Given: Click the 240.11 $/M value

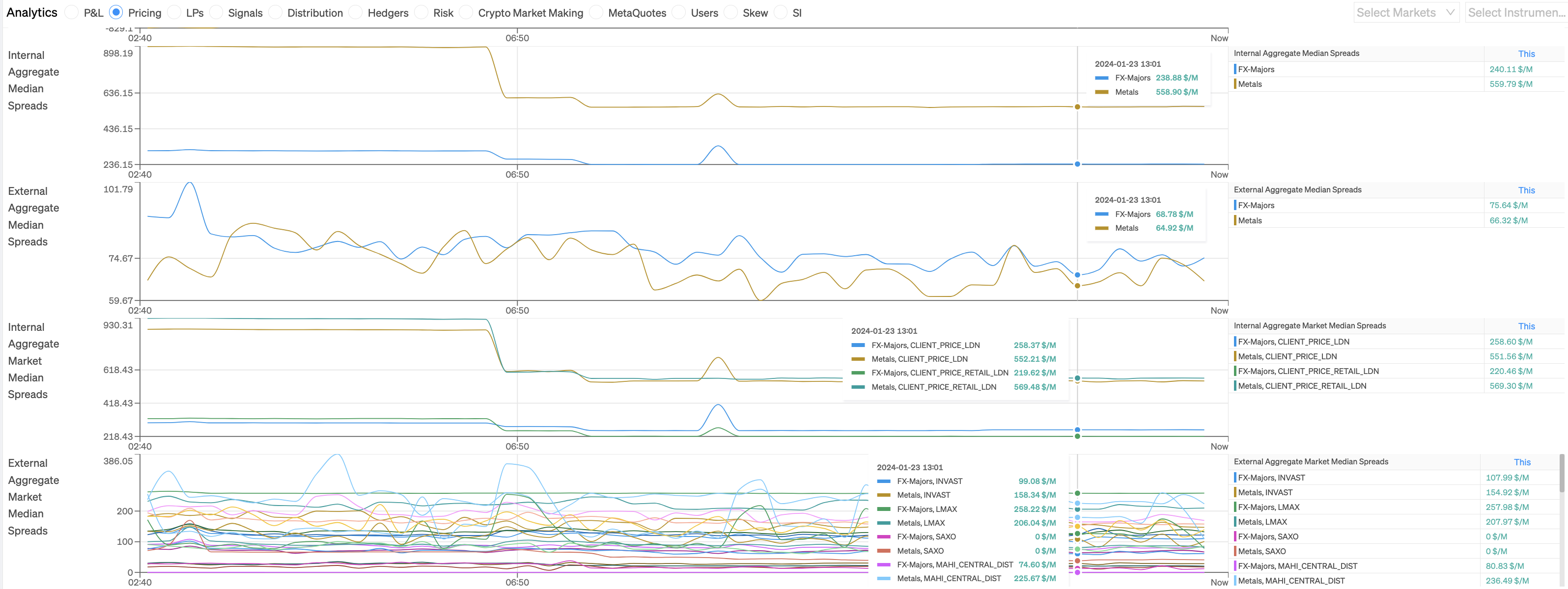Looking at the screenshot, I should point(1511,69).
